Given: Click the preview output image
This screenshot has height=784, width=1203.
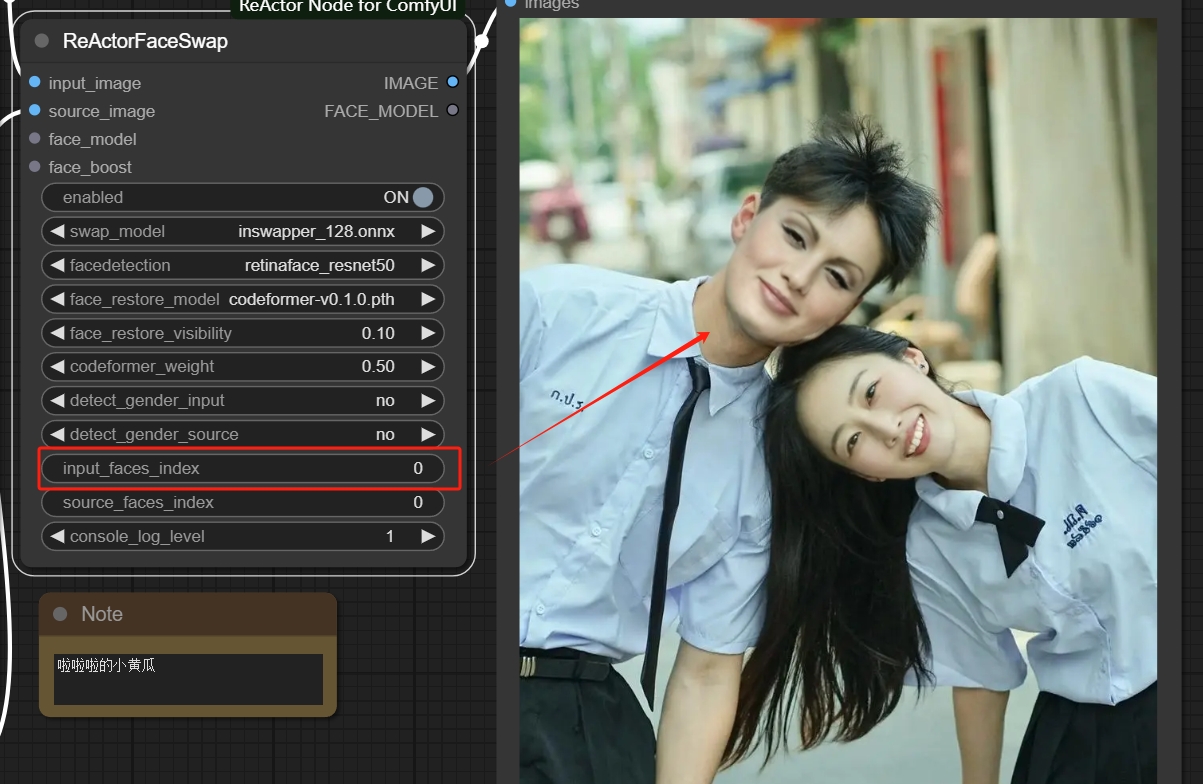Looking at the screenshot, I should coord(837,400).
